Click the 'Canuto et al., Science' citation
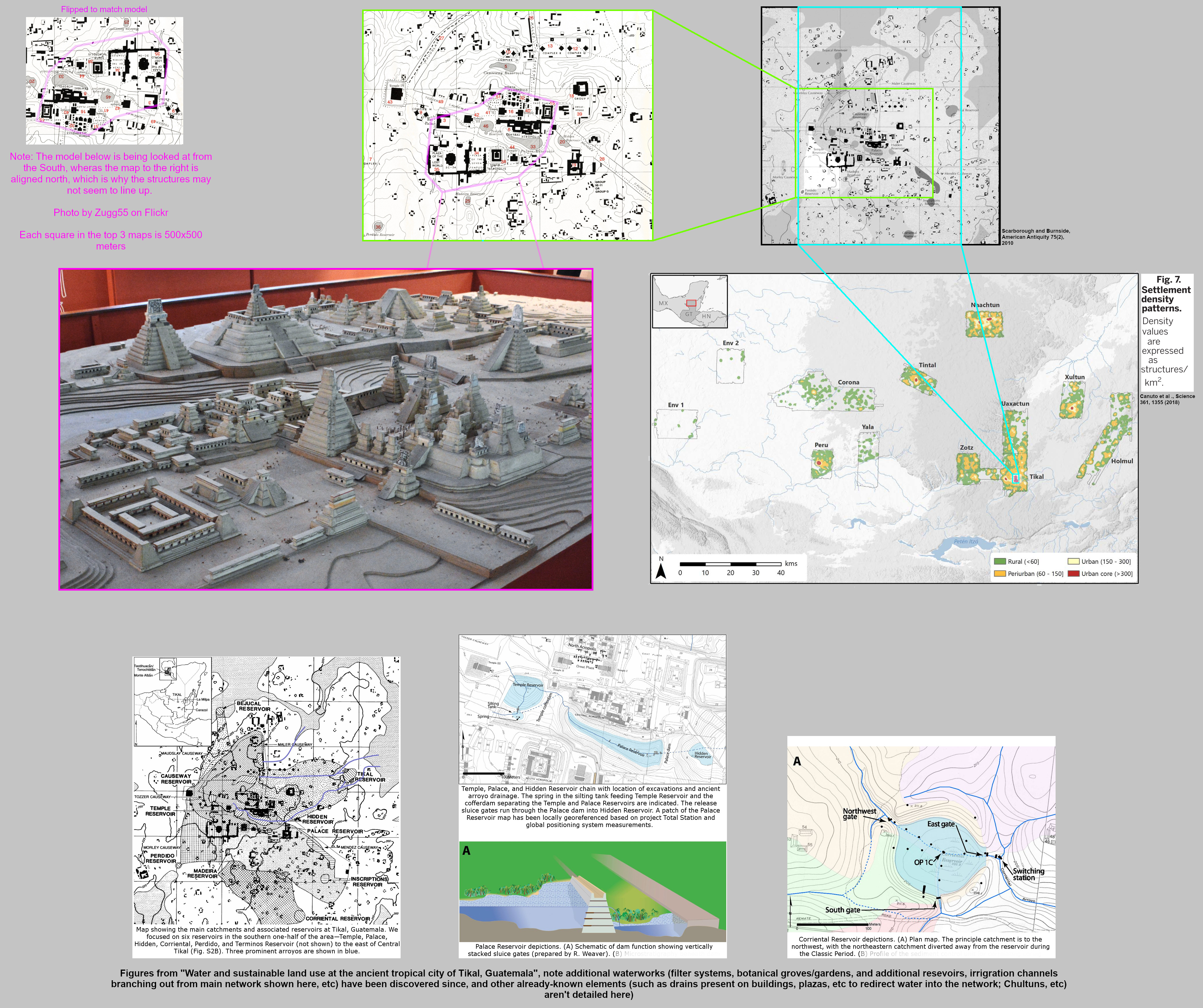1203x1008 pixels. [1167, 399]
